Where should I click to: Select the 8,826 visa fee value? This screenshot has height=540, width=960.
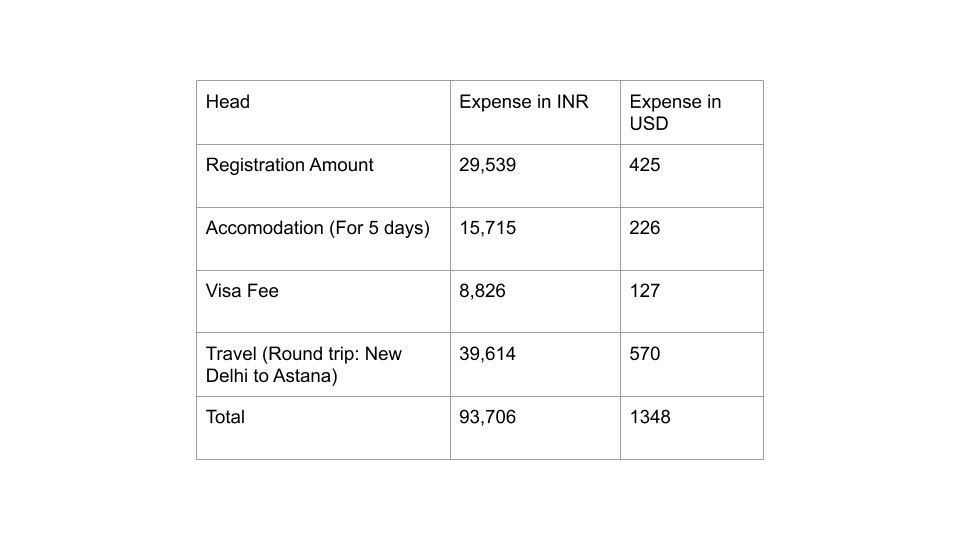point(482,291)
